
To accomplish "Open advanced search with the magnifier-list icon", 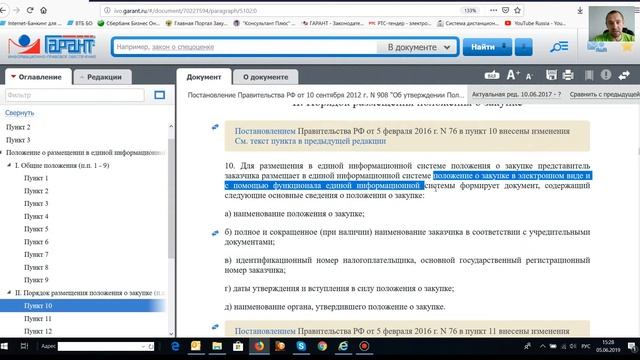I will tap(559, 47).
